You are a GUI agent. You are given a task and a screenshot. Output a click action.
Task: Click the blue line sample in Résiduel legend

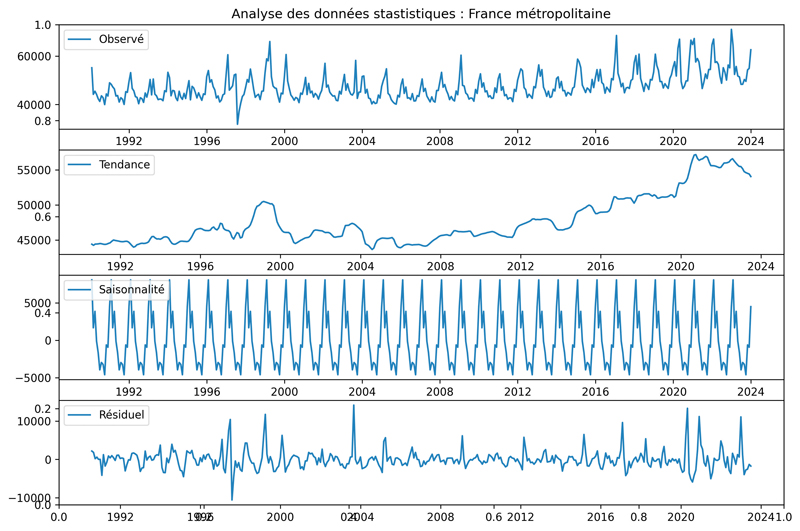[x=80, y=415]
